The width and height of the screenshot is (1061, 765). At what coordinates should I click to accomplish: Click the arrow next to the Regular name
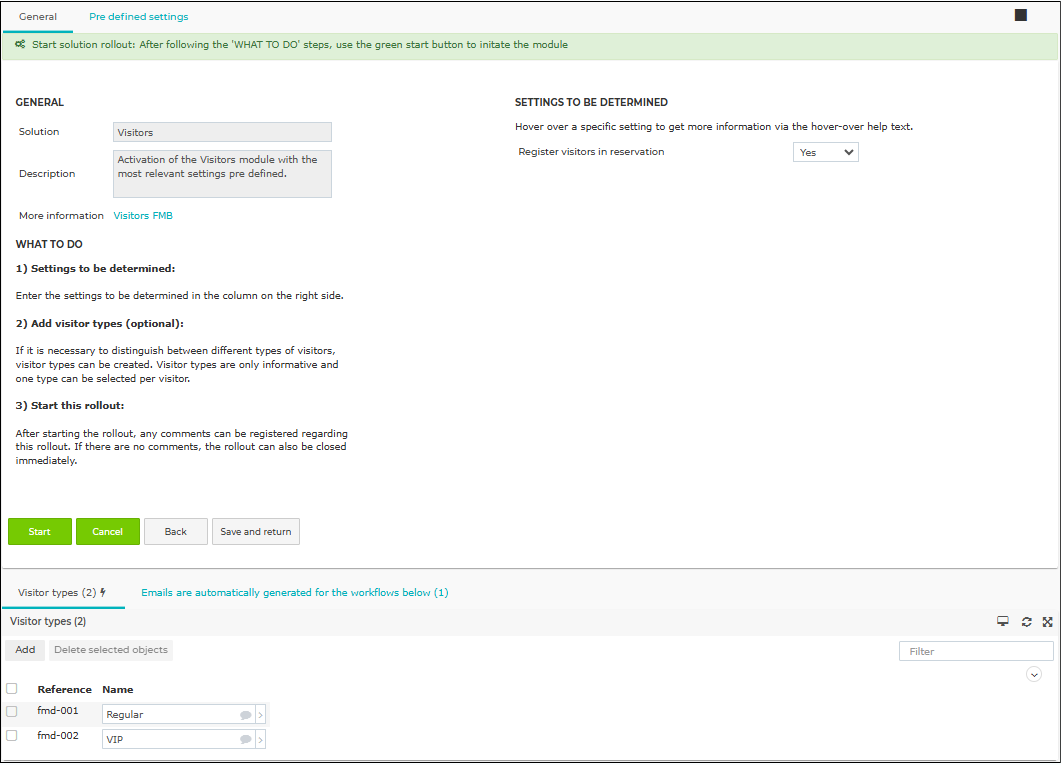pos(261,715)
